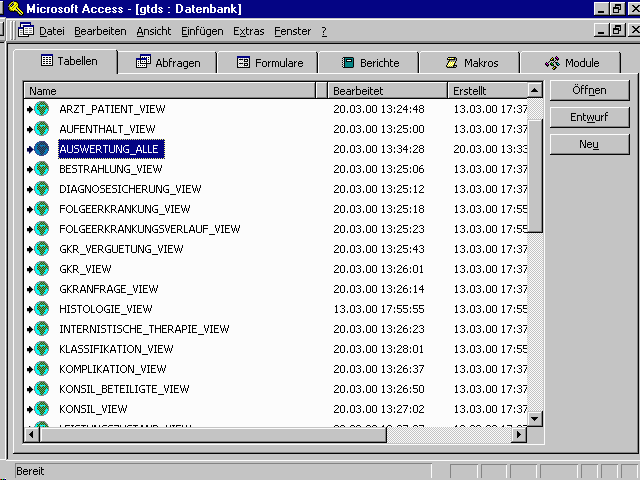Sort by the Bearbeitet column header

point(386,91)
